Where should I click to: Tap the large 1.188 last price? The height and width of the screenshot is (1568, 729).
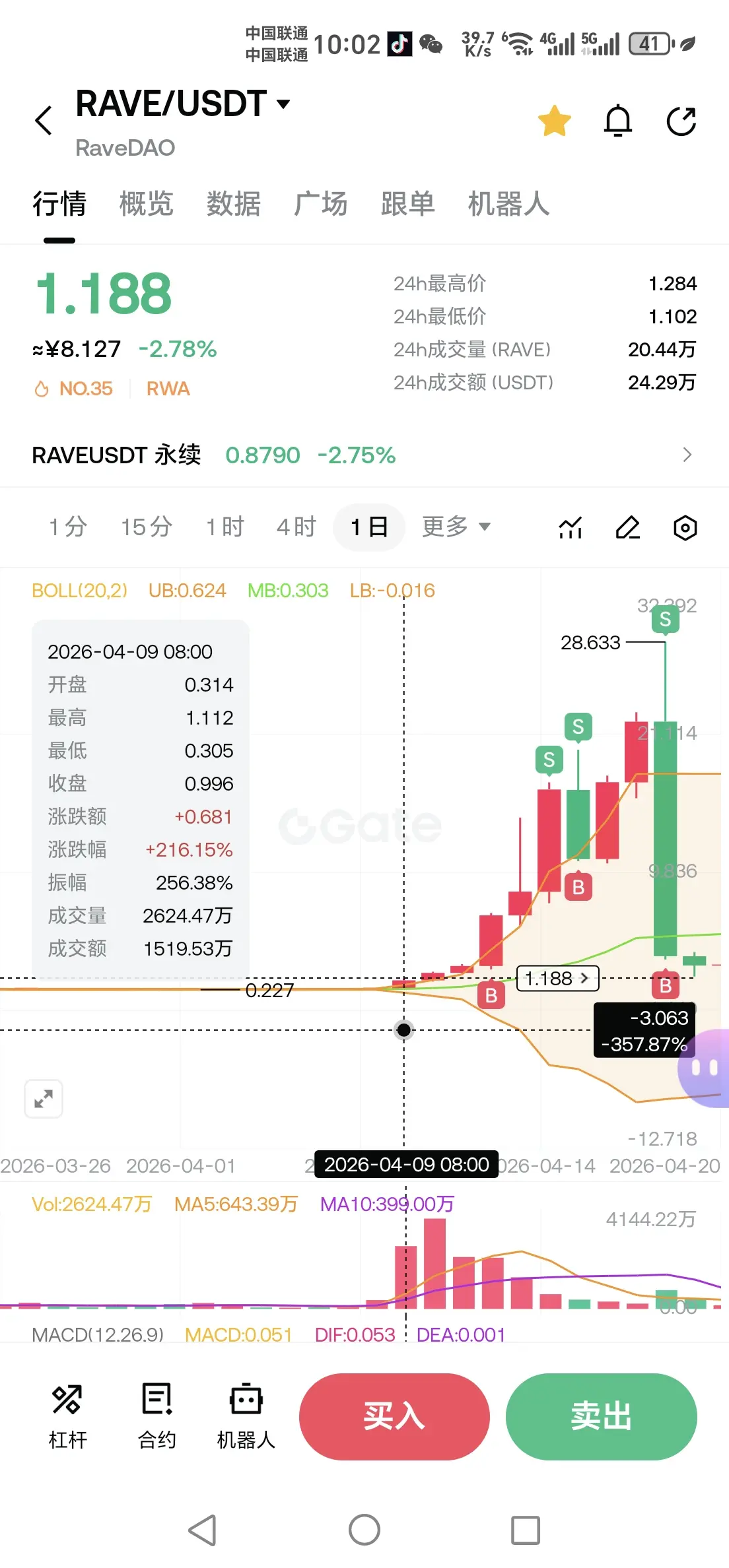pyautogui.click(x=104, y=294)
